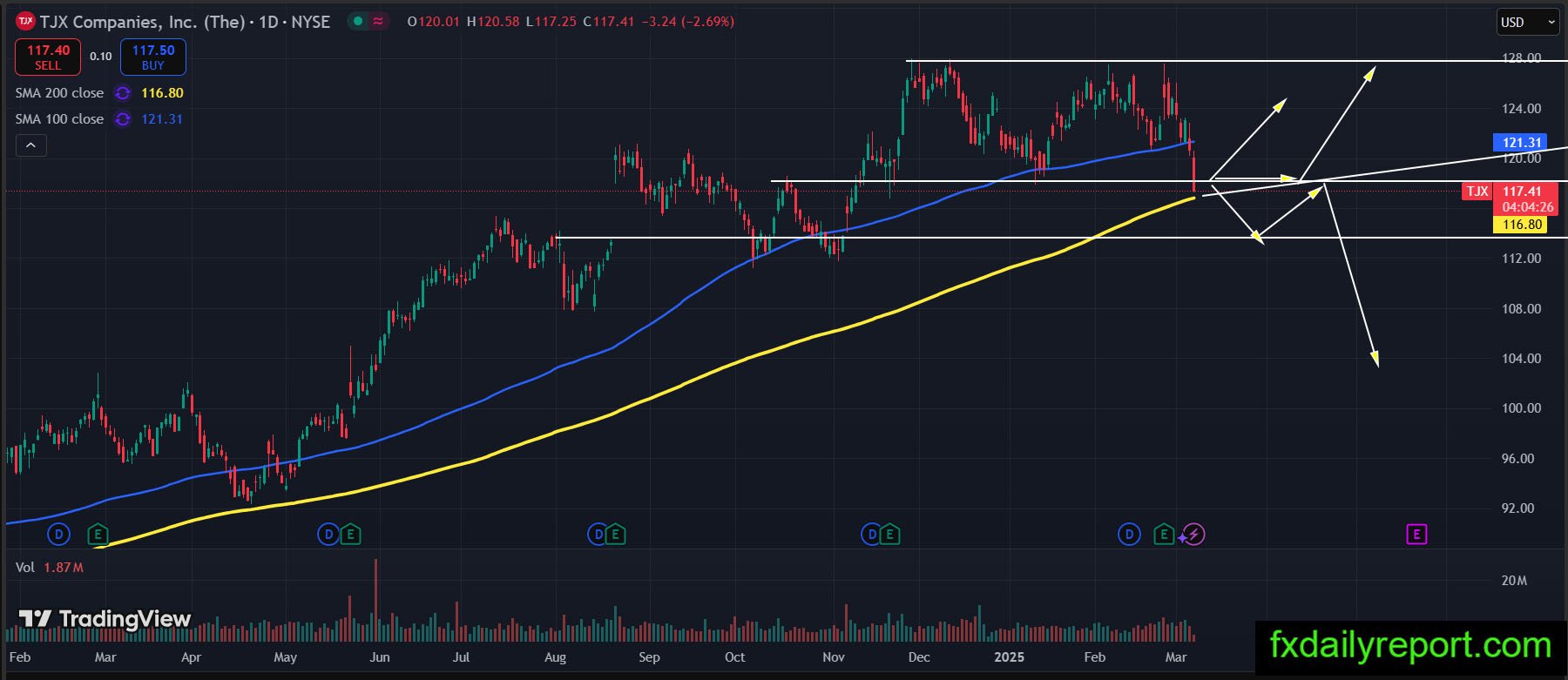This screenshot has height=680, width=1568.
Task: Click the low price L117.25
Action: (x=551, y=22)
